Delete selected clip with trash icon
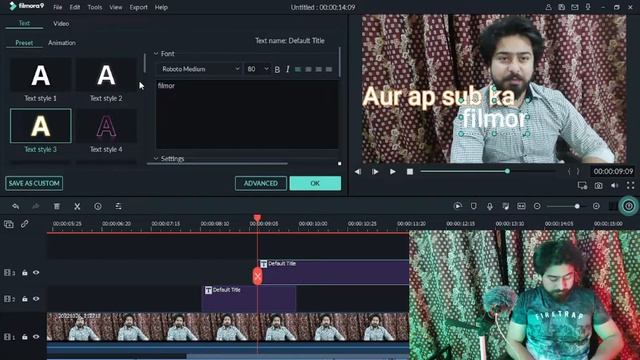 pos(57,207)
